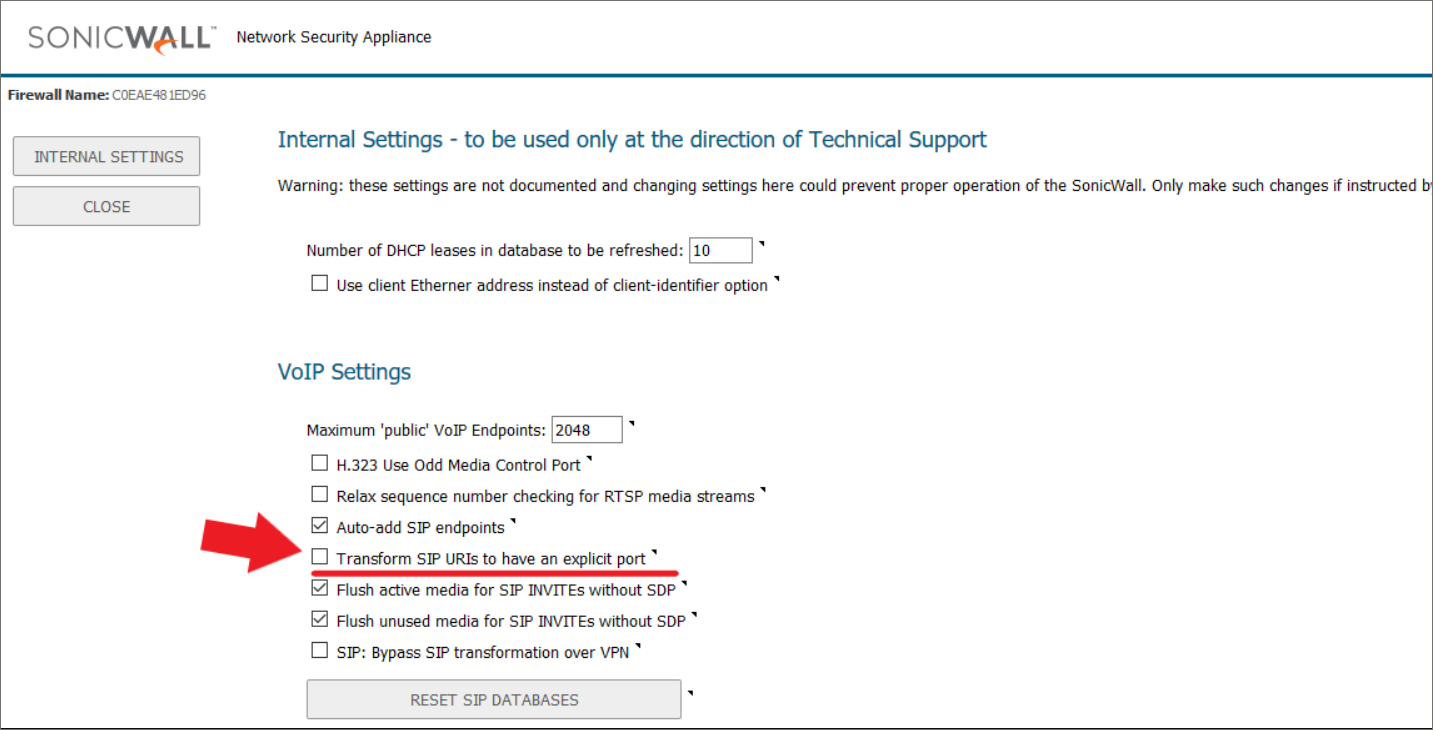Click tooltip marker after H.323 Odd Media option

(589, 459)
